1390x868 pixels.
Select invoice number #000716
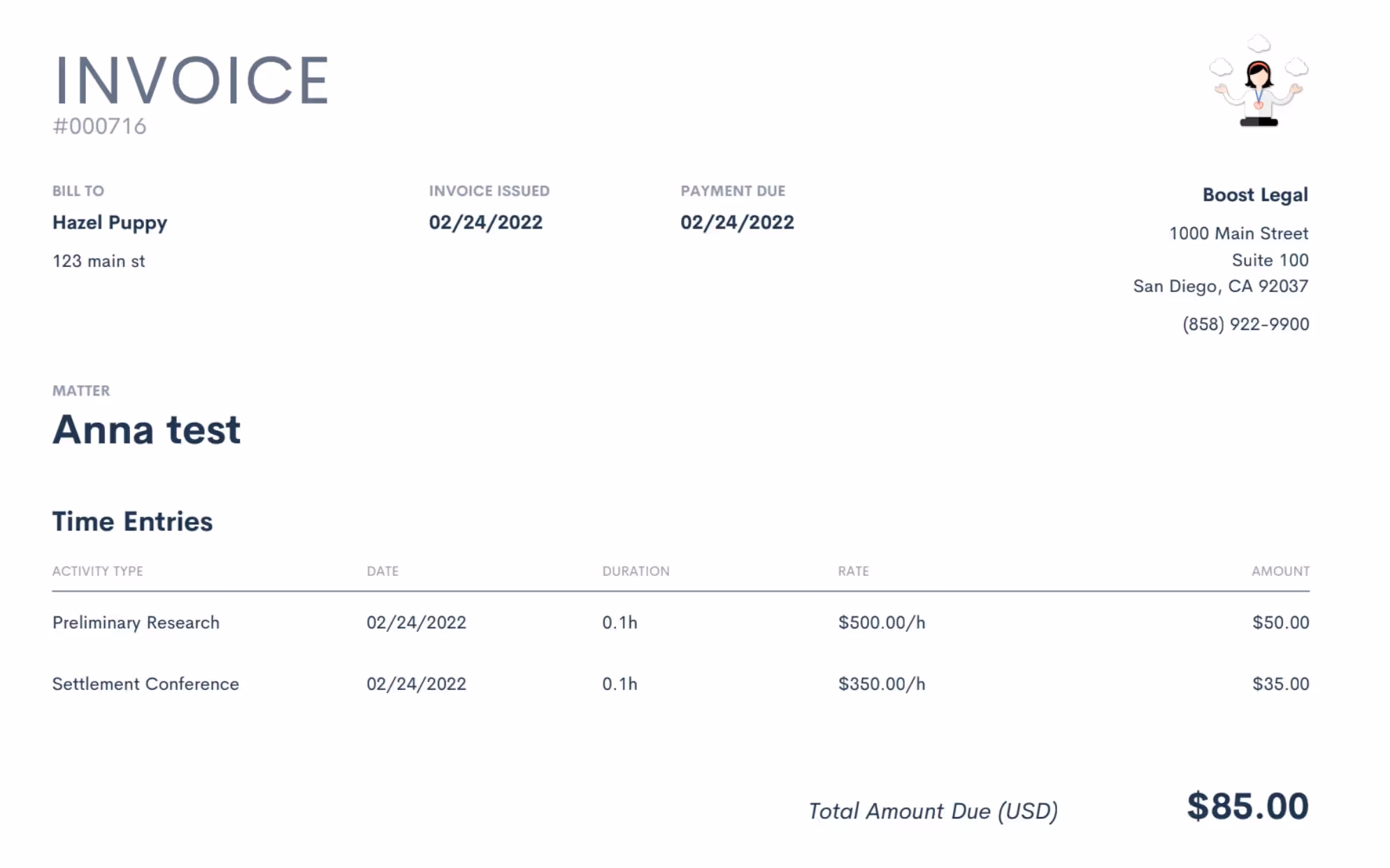[x=99, y=126]
